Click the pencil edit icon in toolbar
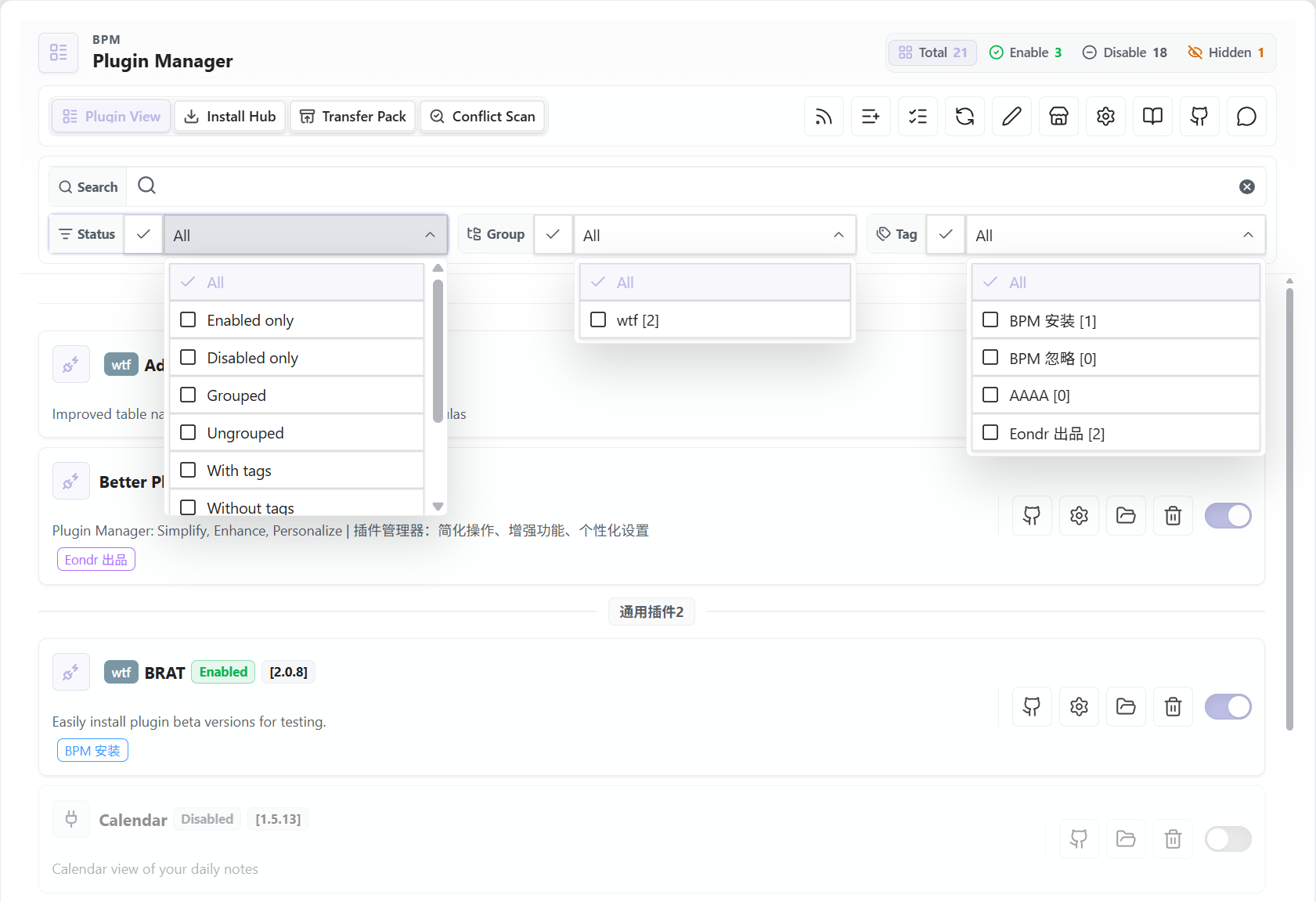 [x=1011, y=117]
